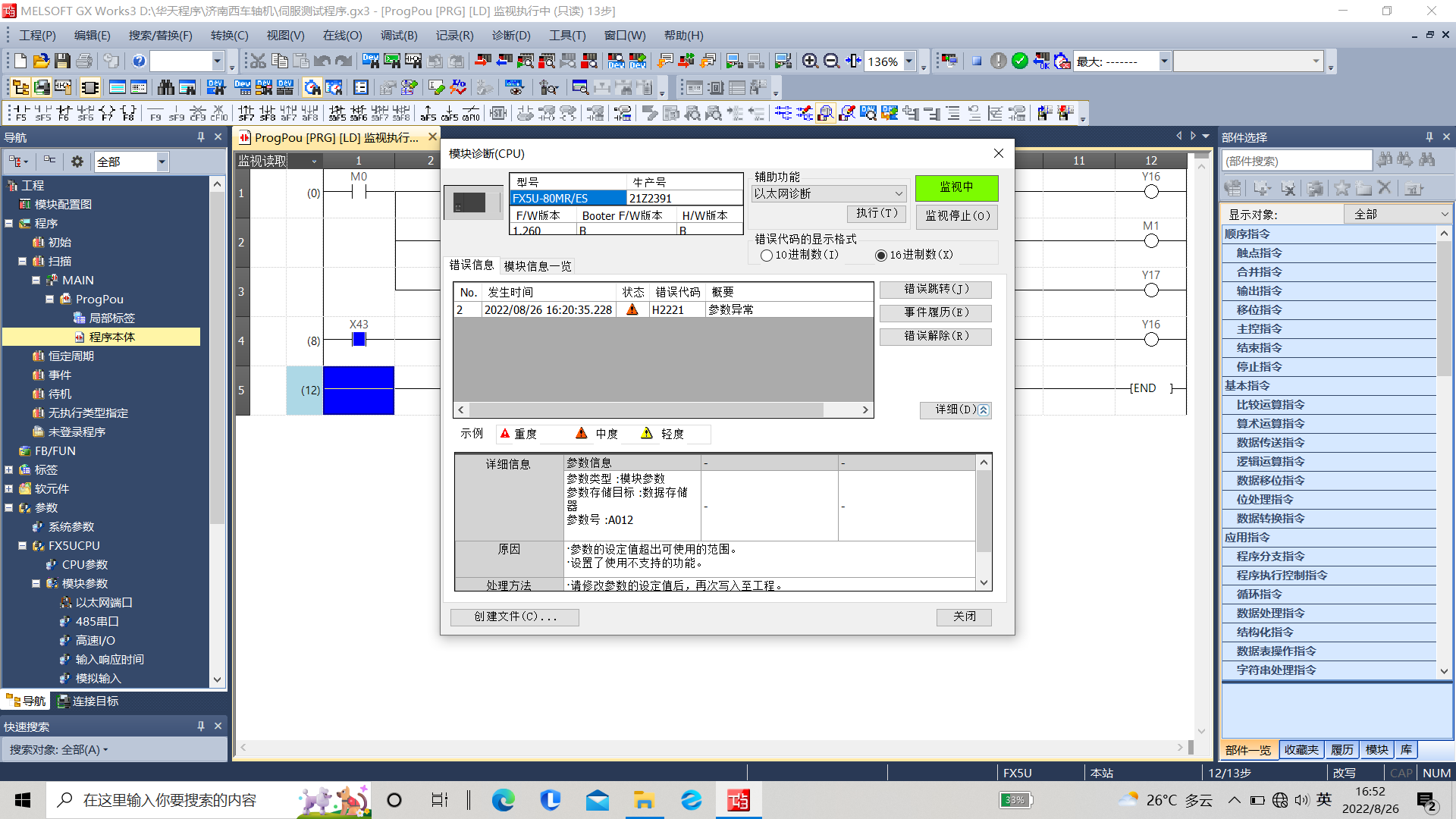Image resolution: width=1456 pixels, height=819 pixels.
Task: Expand the 软元件 tree node
Action: click(x=9, y=488)
